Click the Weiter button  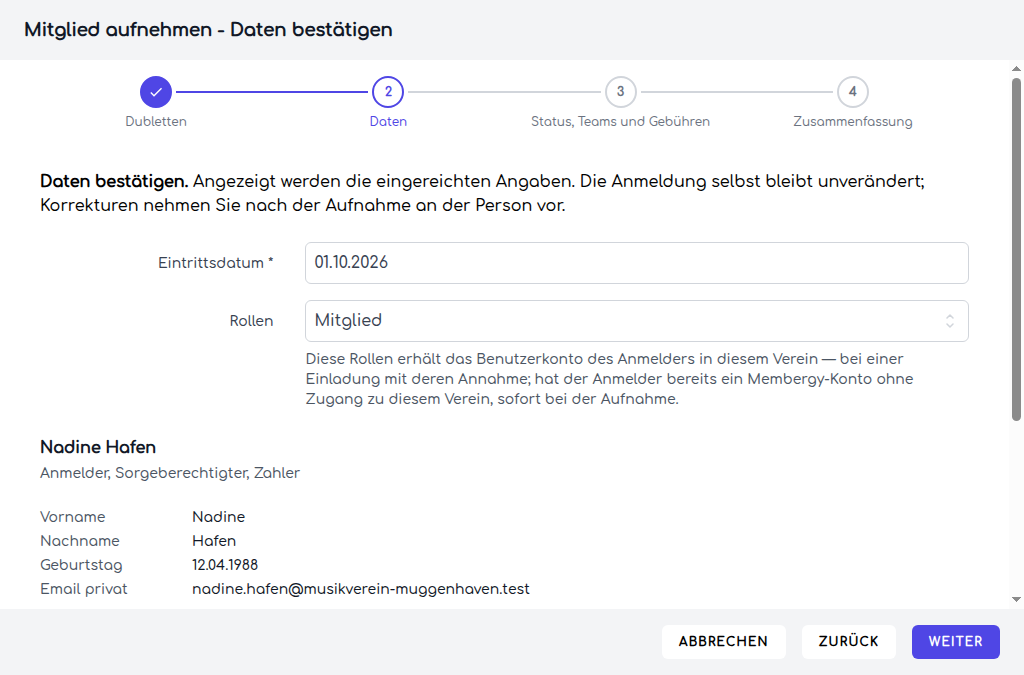click(955, 642)
